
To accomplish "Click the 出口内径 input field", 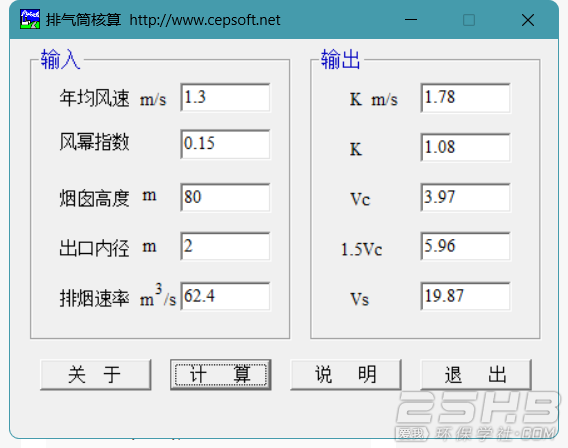I will [225, 246].
